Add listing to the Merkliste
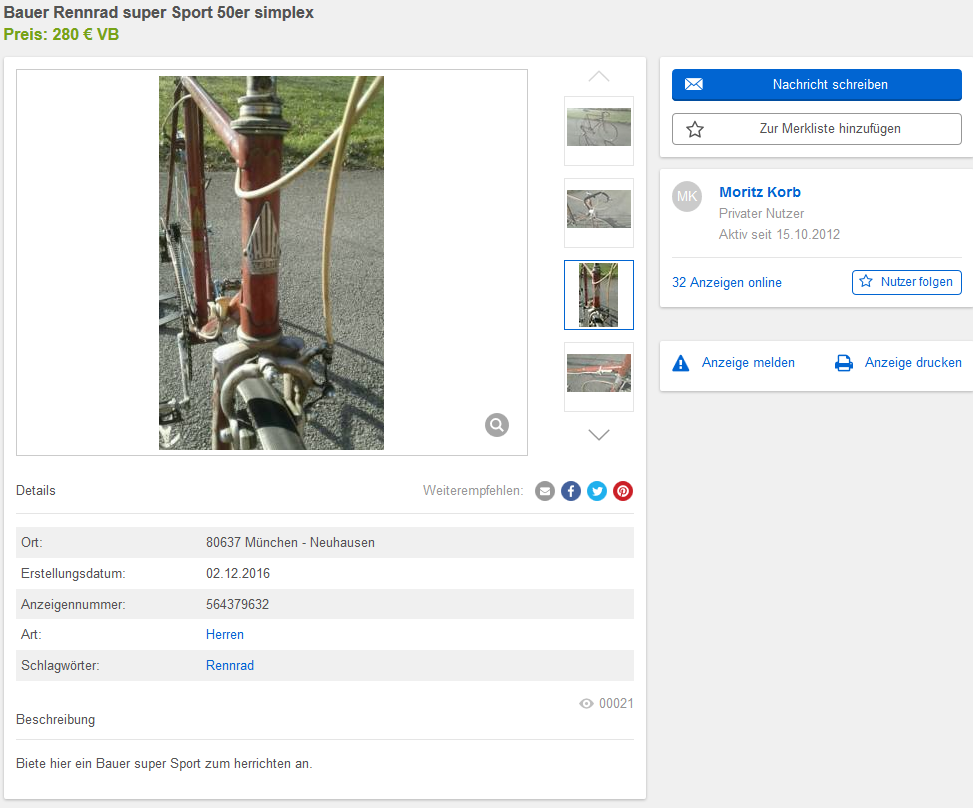The image size is (973, 808). coord(816,129)
